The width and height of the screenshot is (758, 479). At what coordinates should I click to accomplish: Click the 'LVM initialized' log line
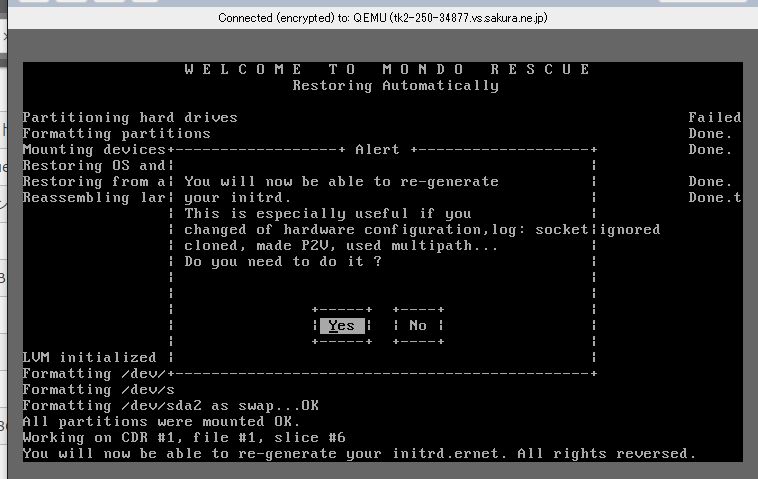pos(90,357)
